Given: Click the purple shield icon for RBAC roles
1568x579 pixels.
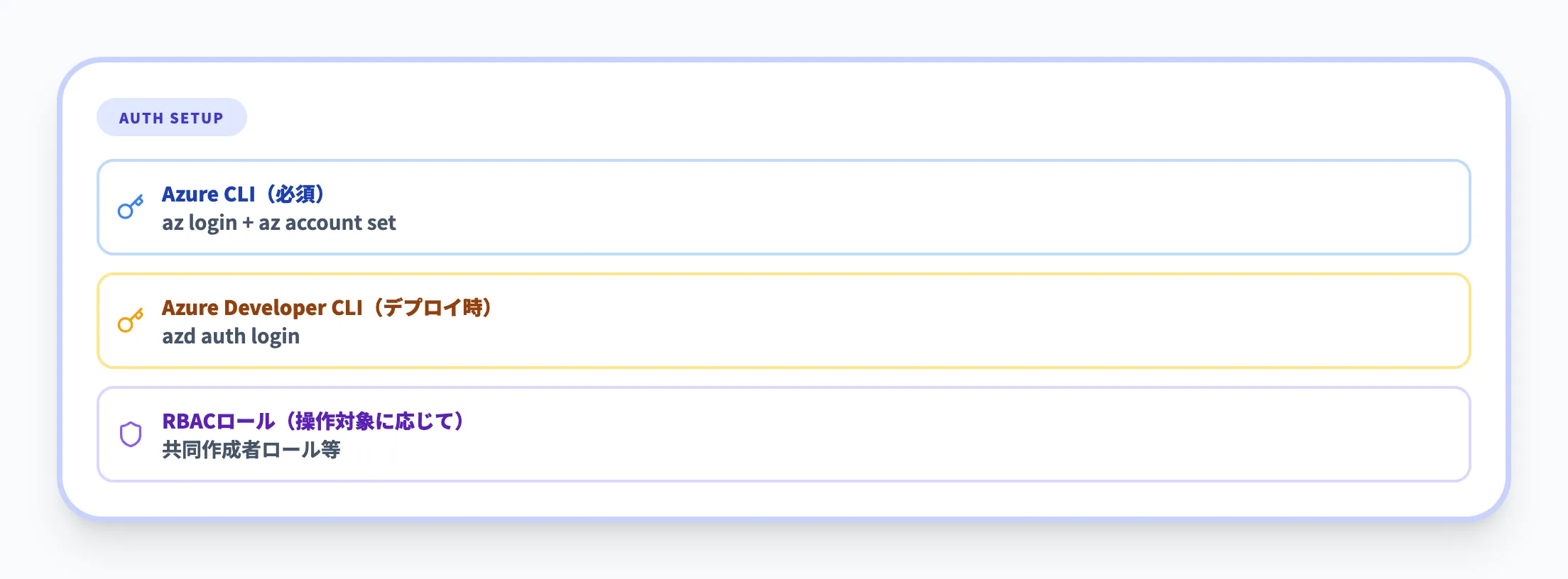Looking at the screenshot, I should click(x=131, y=434).
